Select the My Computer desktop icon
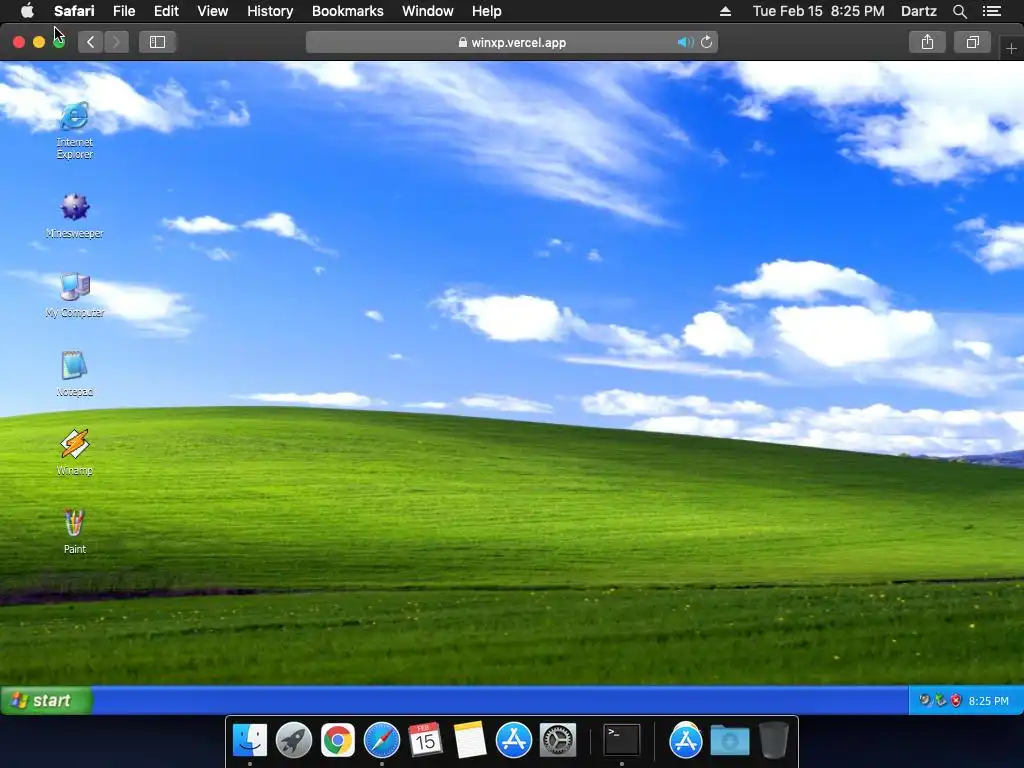 (74, 295)
